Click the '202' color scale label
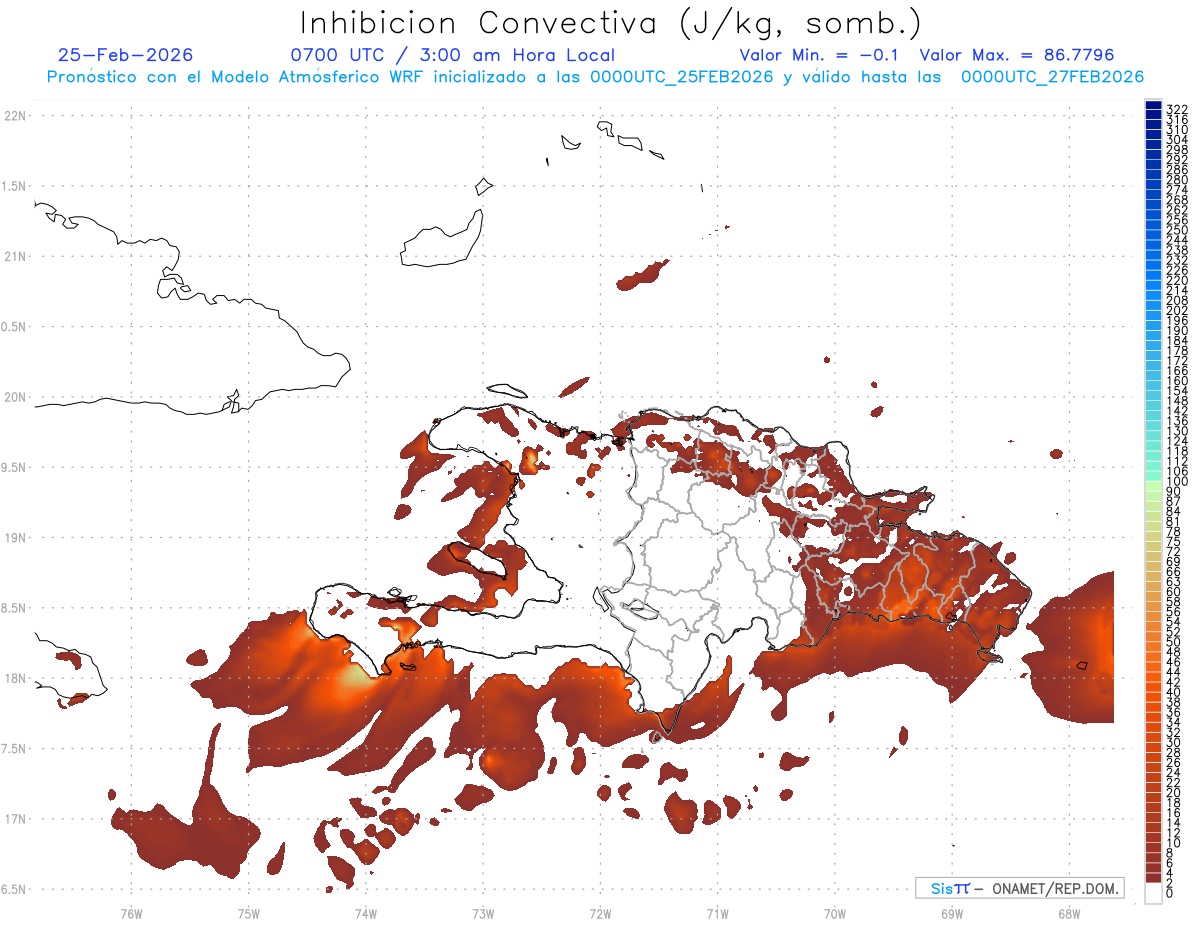The image size is (1200, 927). click(1177, 310)
